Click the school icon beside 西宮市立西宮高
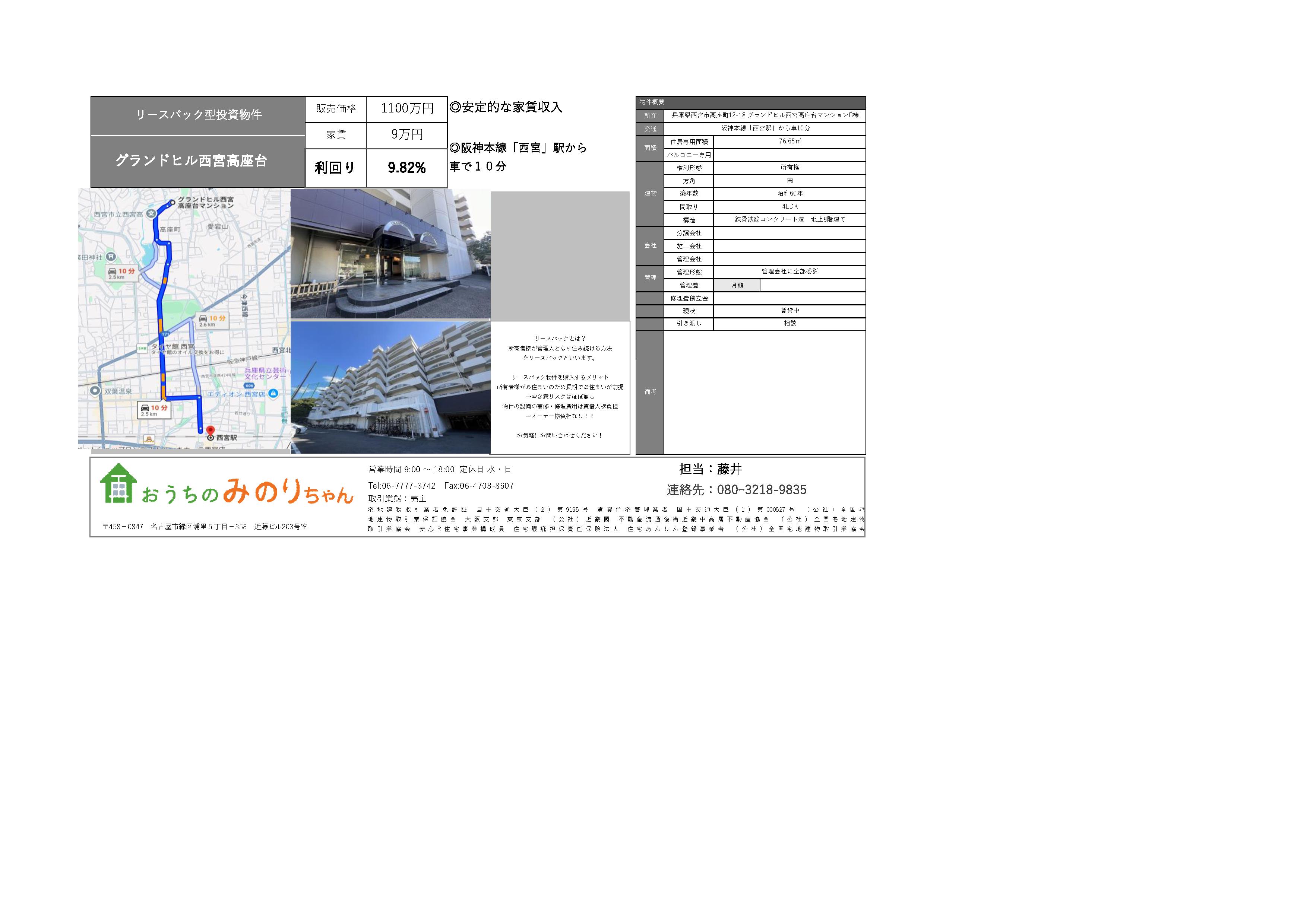1307x924 pixels. click(151, 213)
